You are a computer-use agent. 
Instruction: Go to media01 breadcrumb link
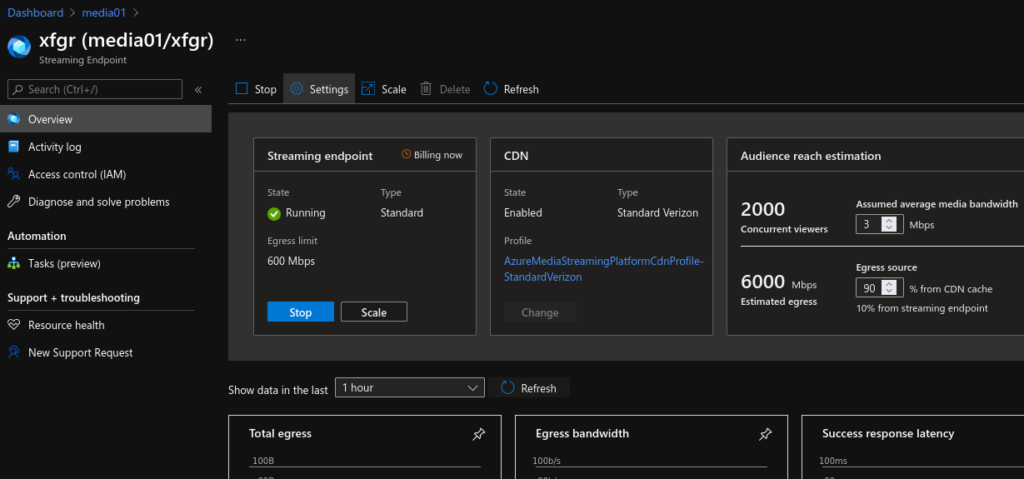[102, 12]
